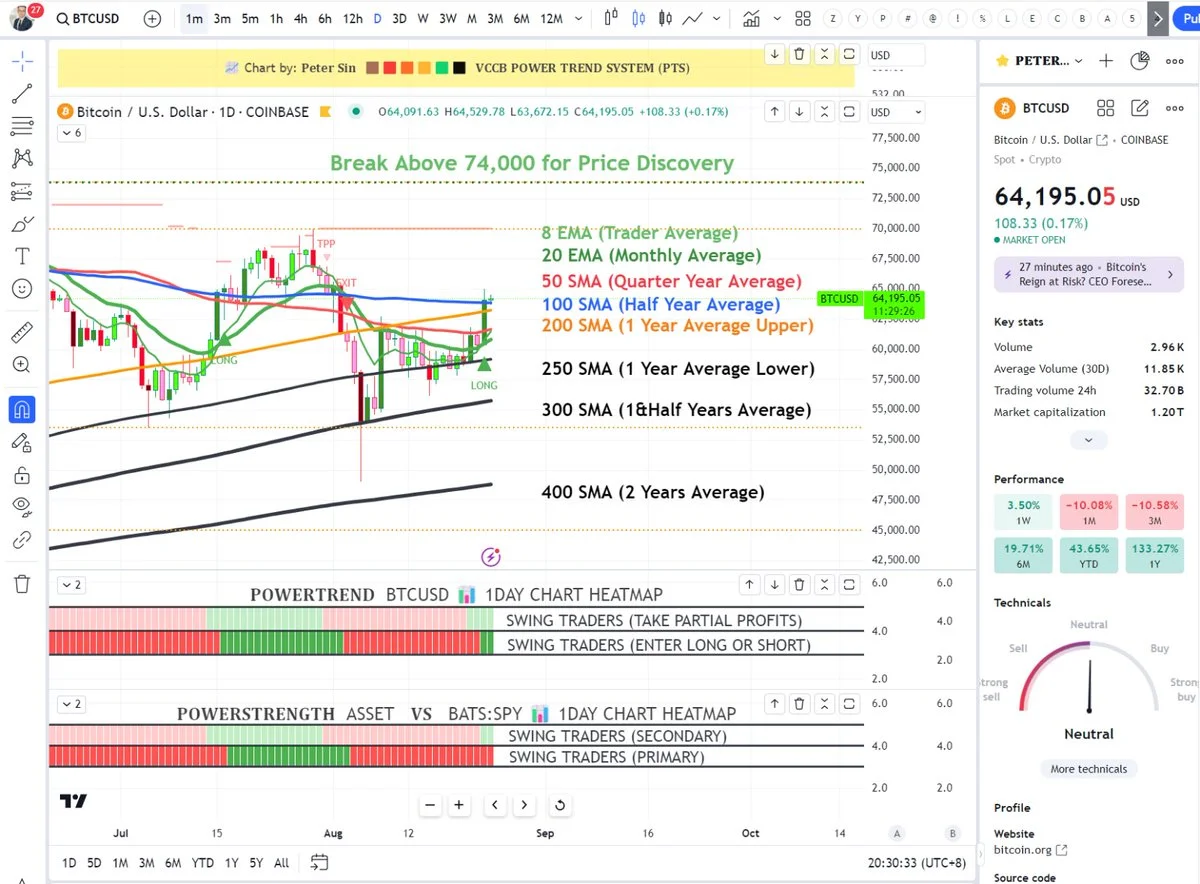
Task: Select the YTD date range
Action: tap(203, 862)
